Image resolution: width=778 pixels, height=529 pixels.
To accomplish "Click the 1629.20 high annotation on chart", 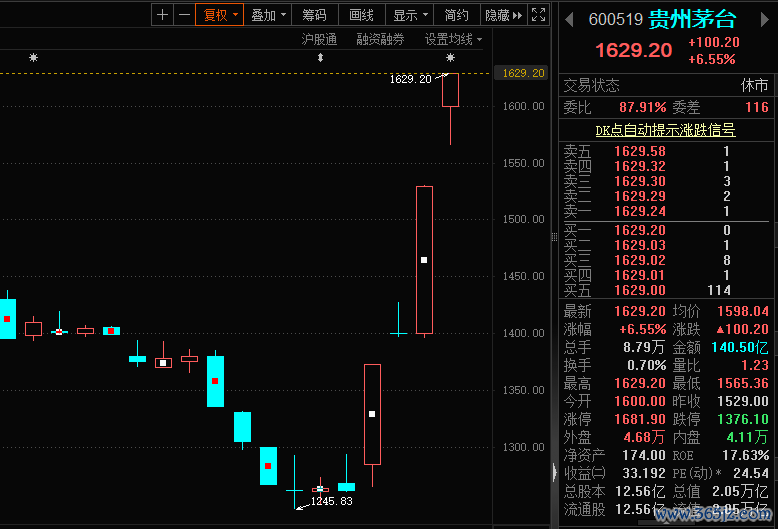I will (410, 79).
